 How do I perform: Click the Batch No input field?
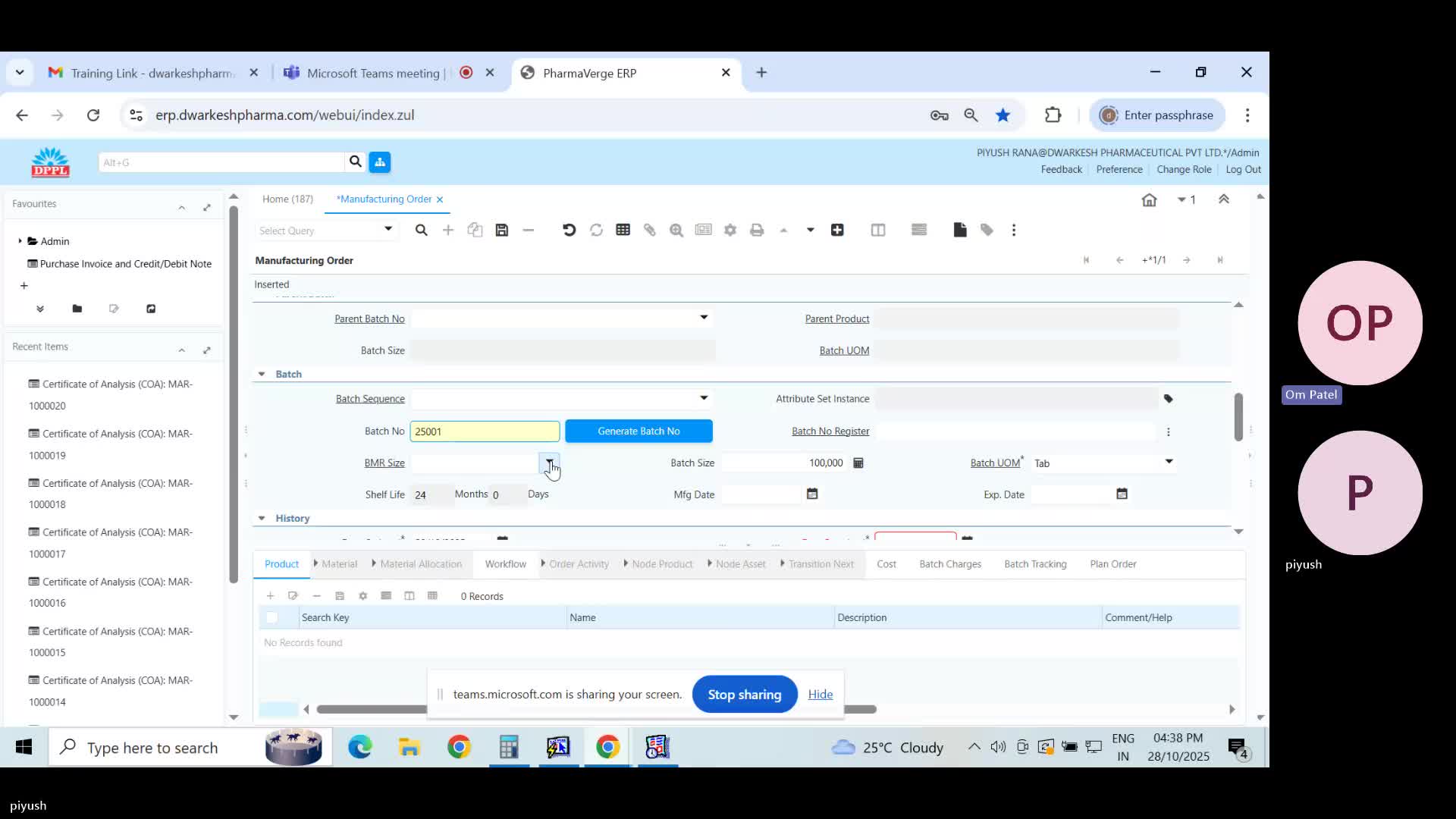(x=485, y=431)
